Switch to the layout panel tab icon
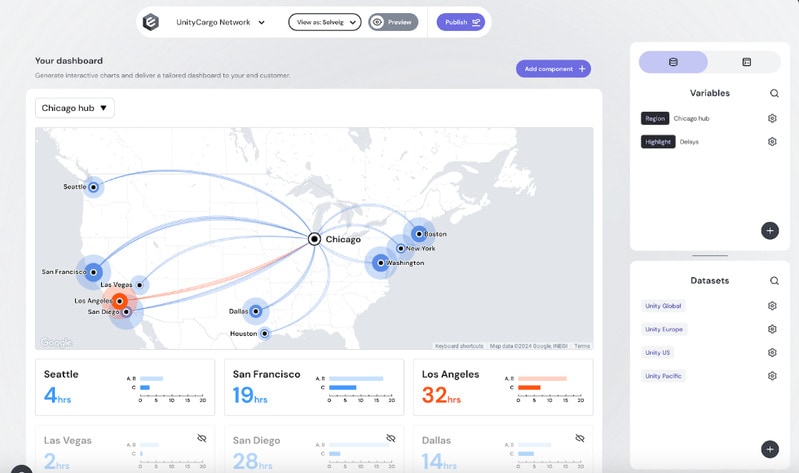Screen dimensions: 799x473 (x=747, y=62)
